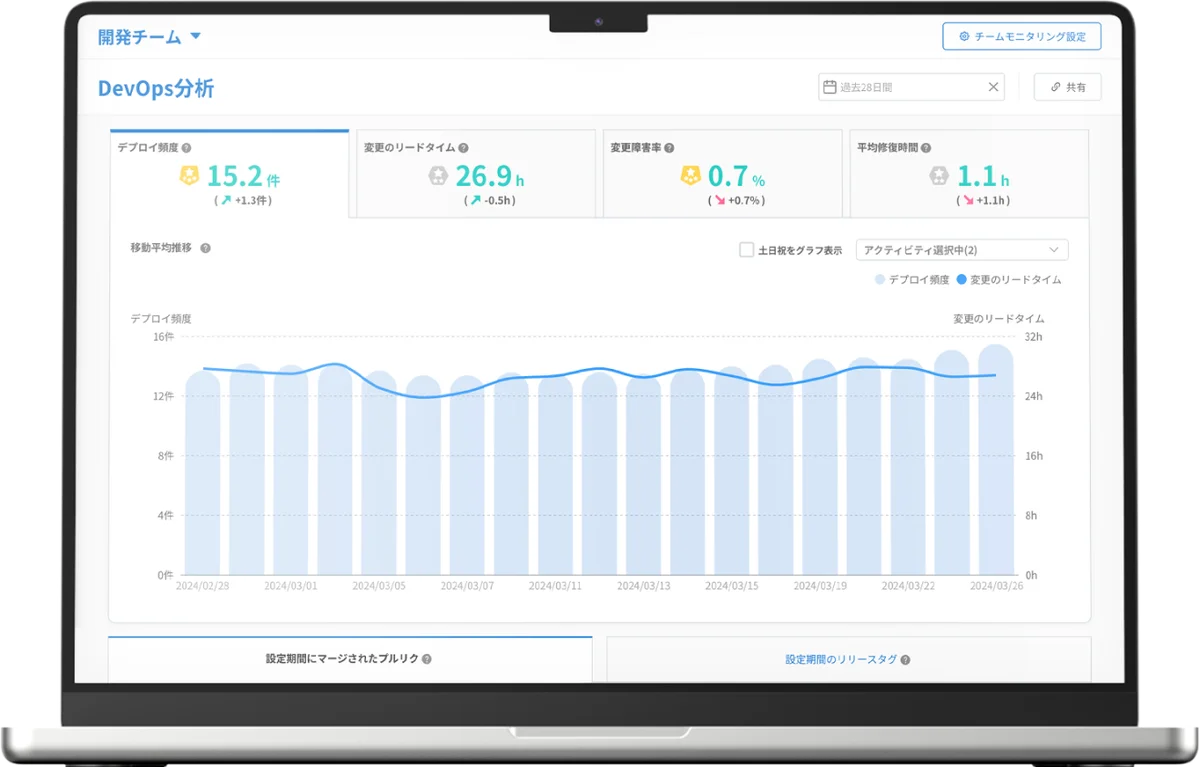The image size is (1200, 767).
Task: Click help icon beside 変更のリードタイム
Action: point(464,147)
